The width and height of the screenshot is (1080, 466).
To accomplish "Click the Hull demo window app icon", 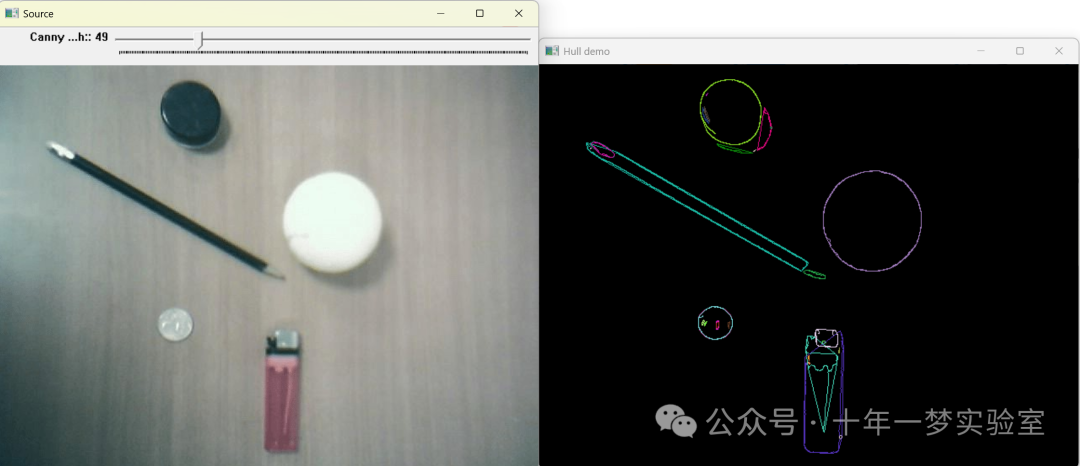I will pyautogui.click(x=552, y=51).
